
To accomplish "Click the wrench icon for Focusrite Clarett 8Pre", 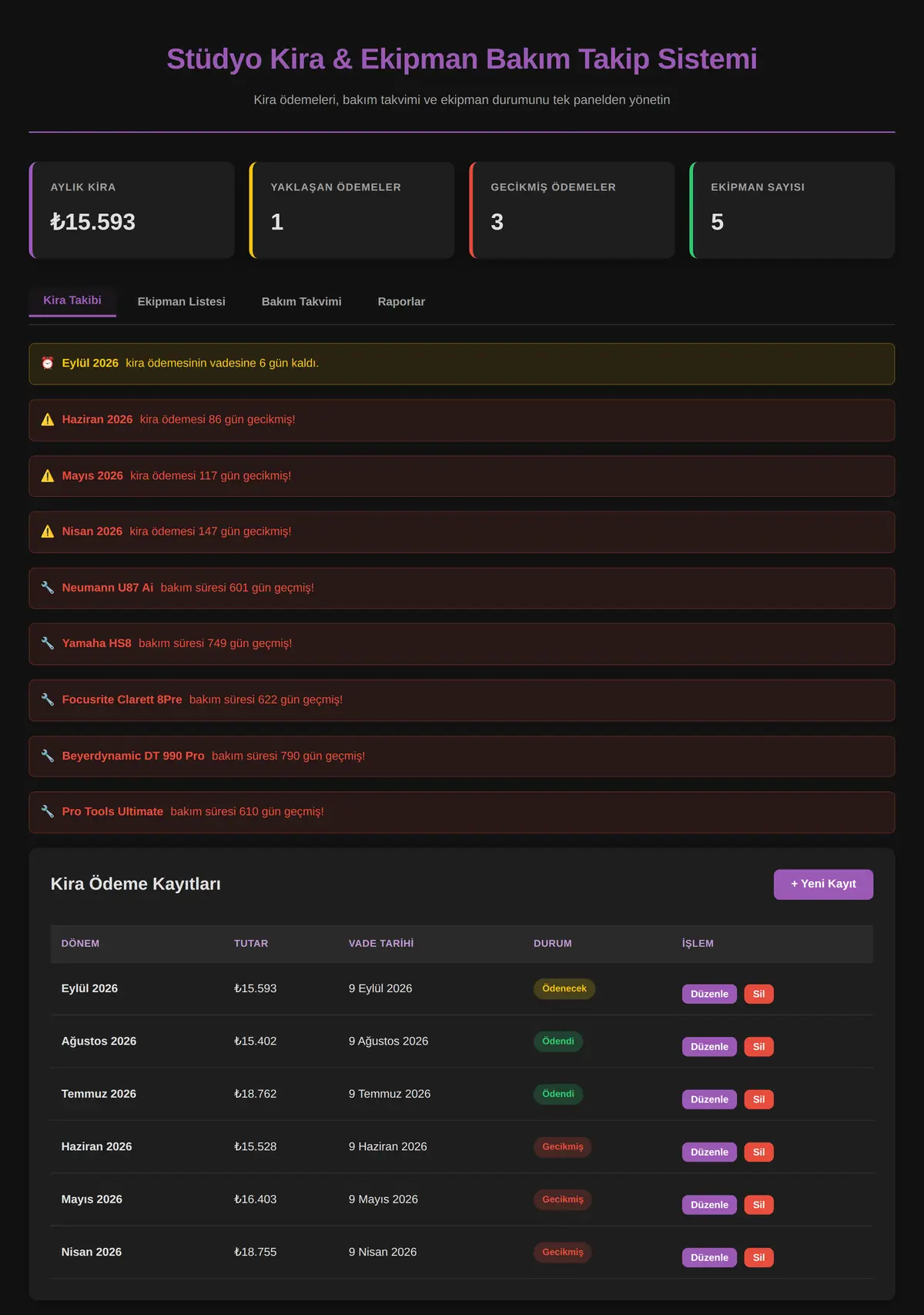I will tap(48, 699).
